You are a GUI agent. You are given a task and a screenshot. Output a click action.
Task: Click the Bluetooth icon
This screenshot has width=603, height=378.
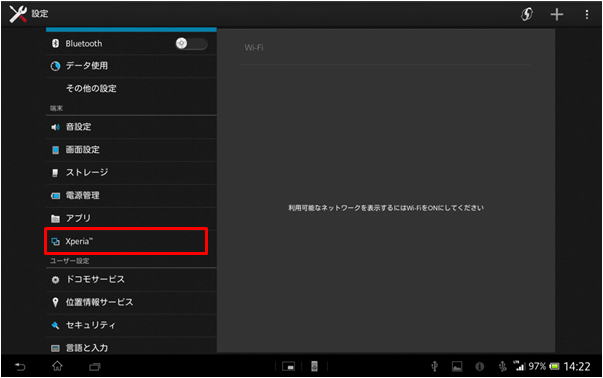point(55,43)
